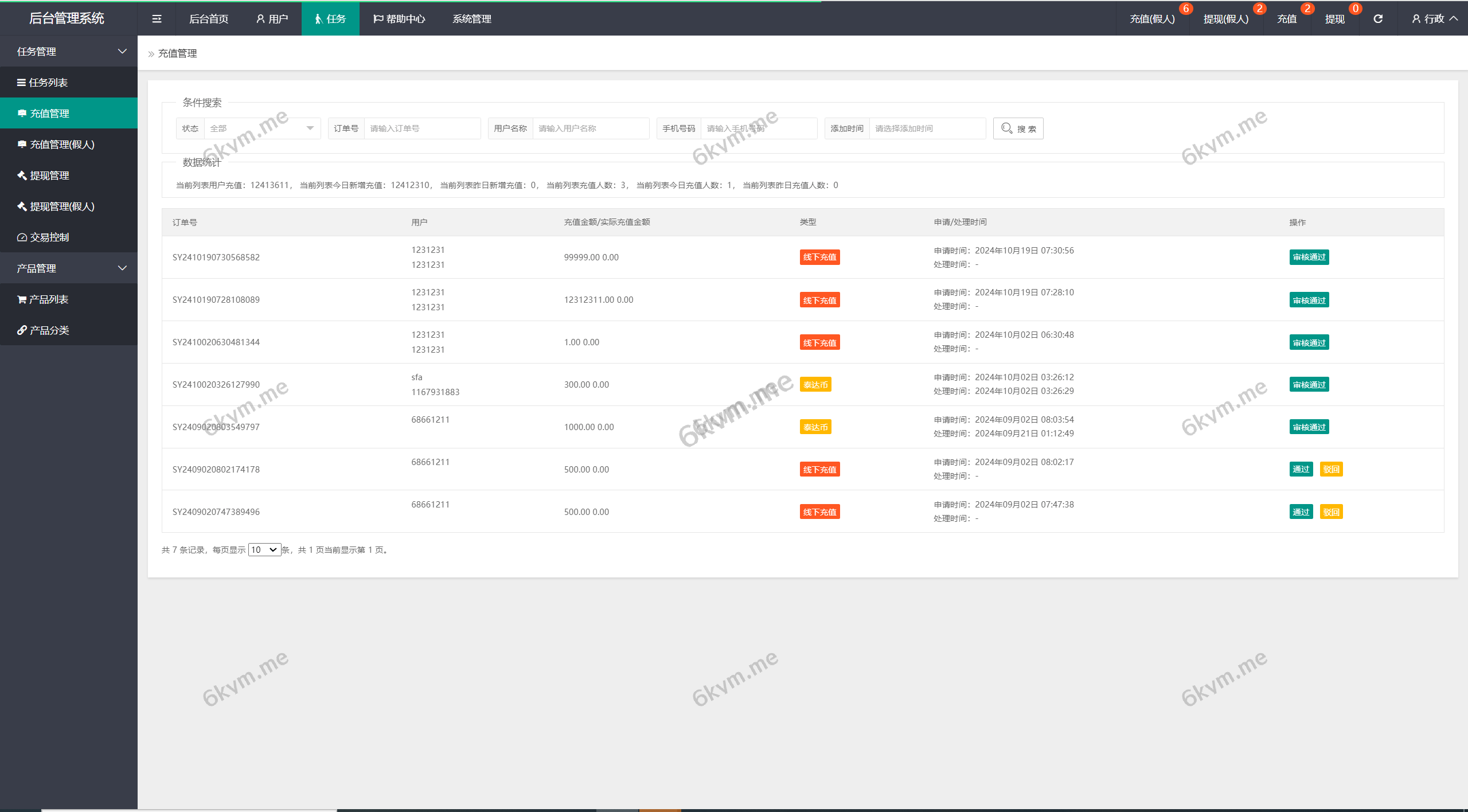Click 驳回 for order SY2409020747389496
Screen dimensions: 1468x812
pos(1331,512)
